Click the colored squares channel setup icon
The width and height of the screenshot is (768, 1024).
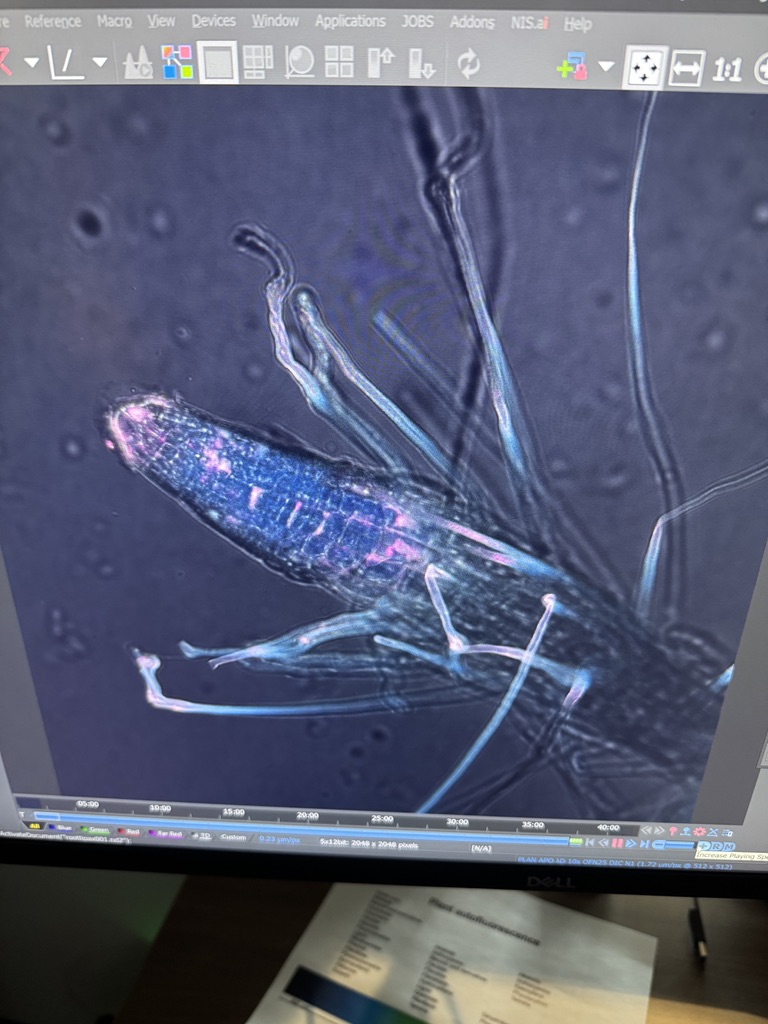point(177,63)
